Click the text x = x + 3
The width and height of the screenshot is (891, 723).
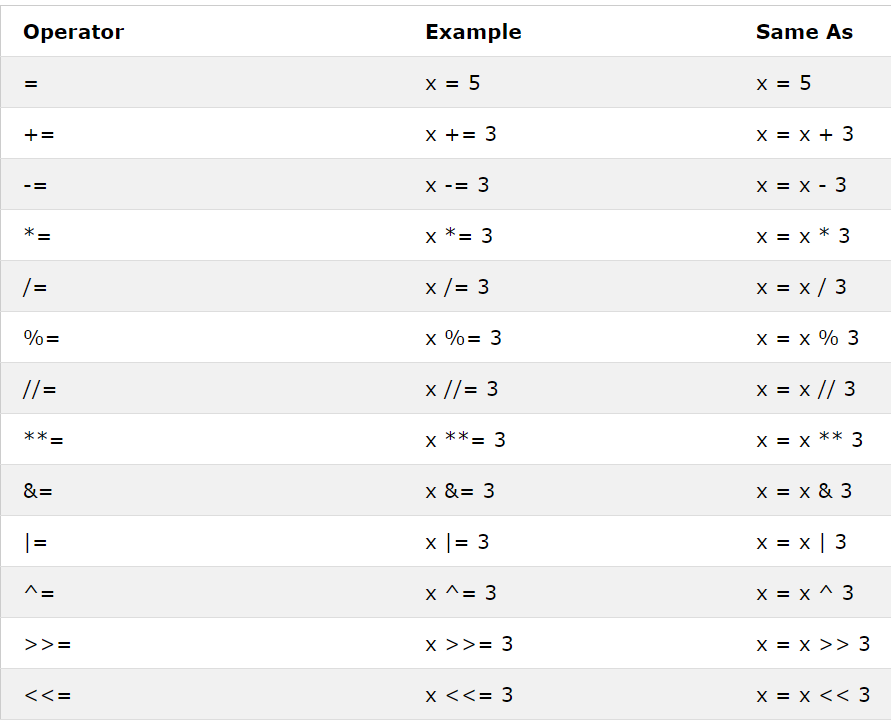(805, 135)
